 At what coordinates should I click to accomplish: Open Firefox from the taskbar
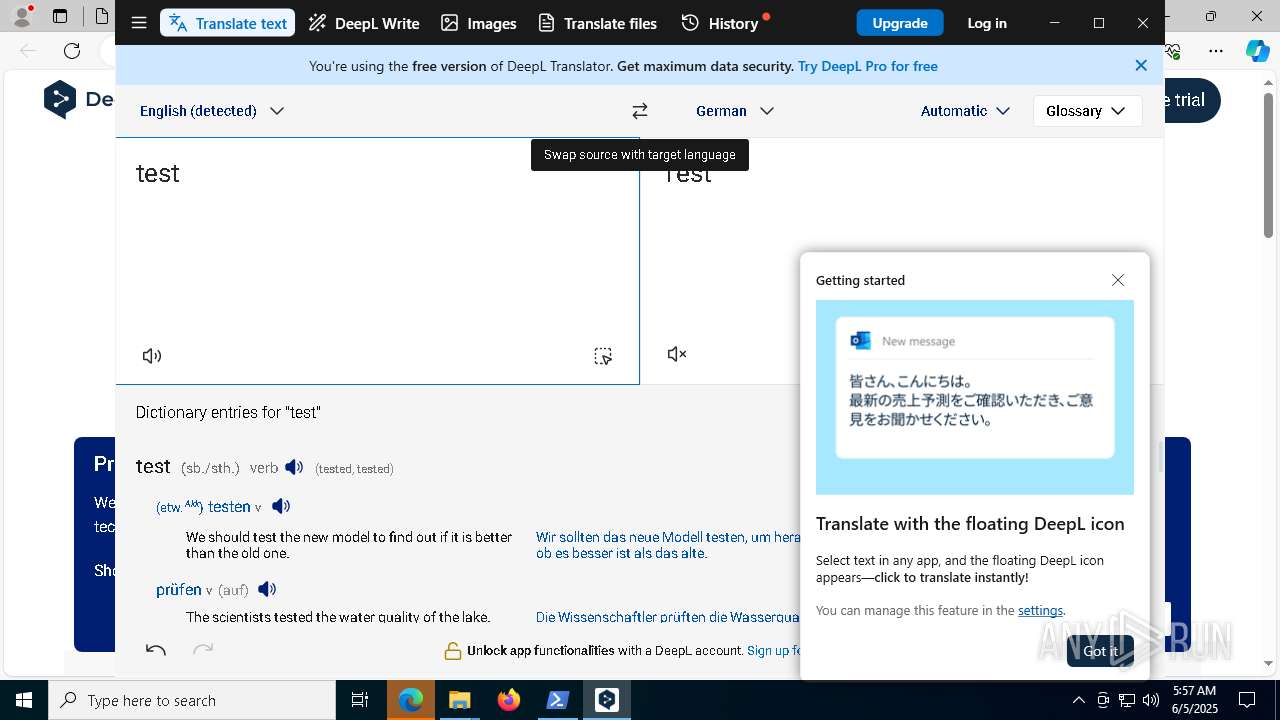point(509,700)
